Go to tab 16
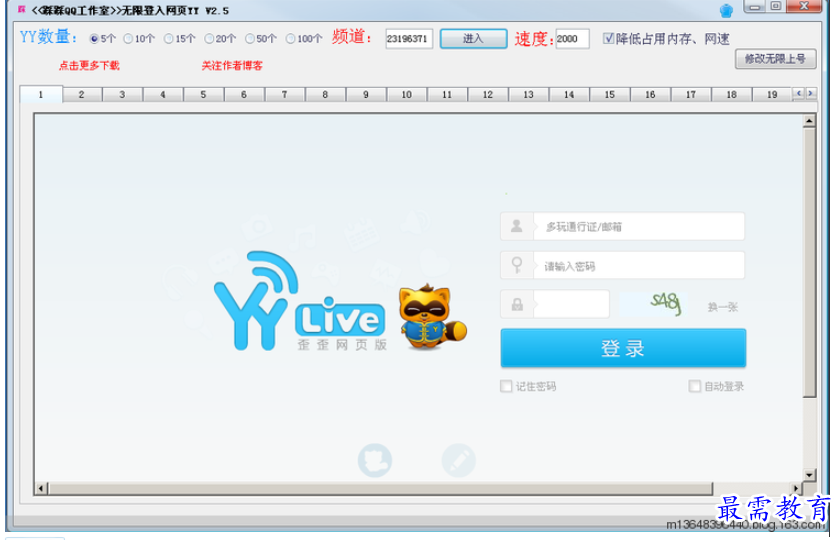The image size is (839, 540). tap(651, 95)
